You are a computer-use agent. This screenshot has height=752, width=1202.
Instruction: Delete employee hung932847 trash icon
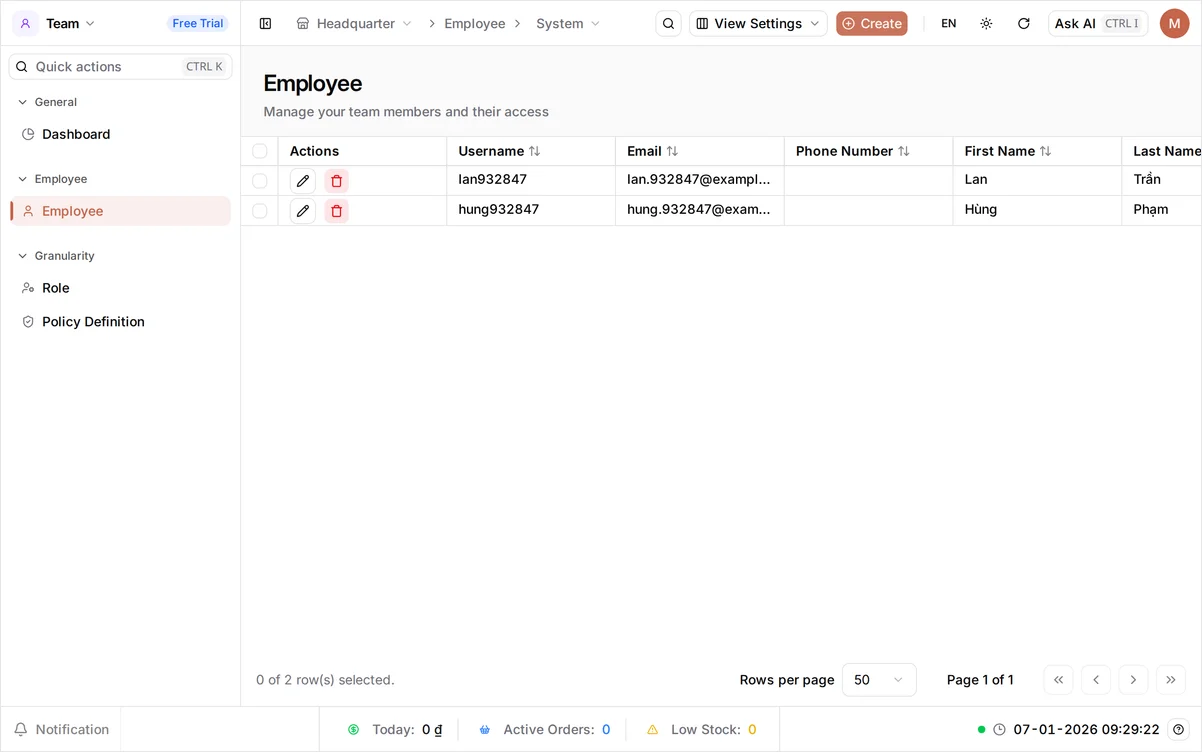tap(336, 211)
